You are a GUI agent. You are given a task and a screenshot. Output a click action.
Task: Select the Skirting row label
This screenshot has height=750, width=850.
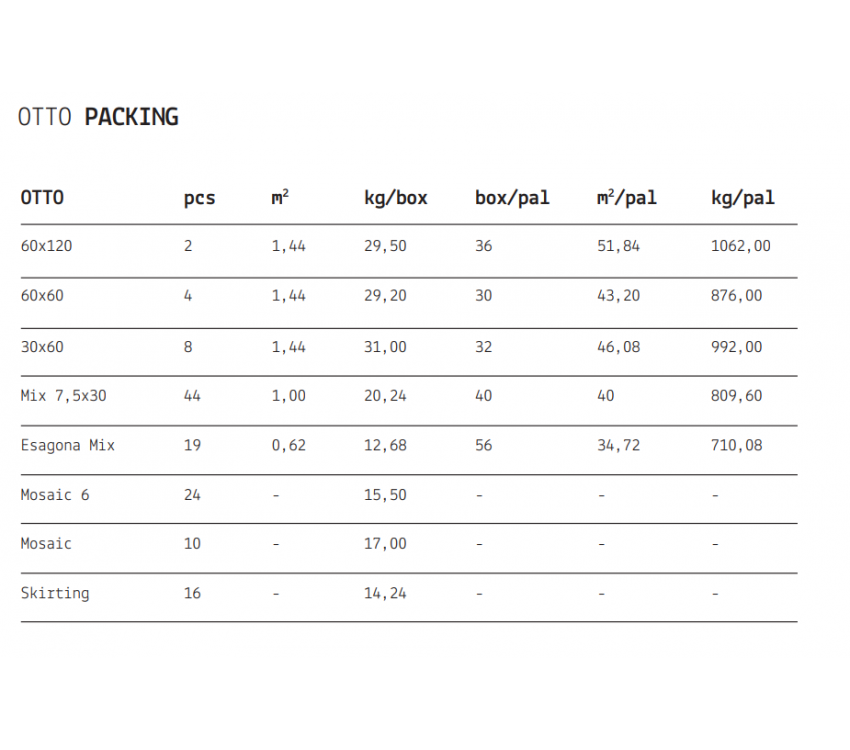[55, 594]
